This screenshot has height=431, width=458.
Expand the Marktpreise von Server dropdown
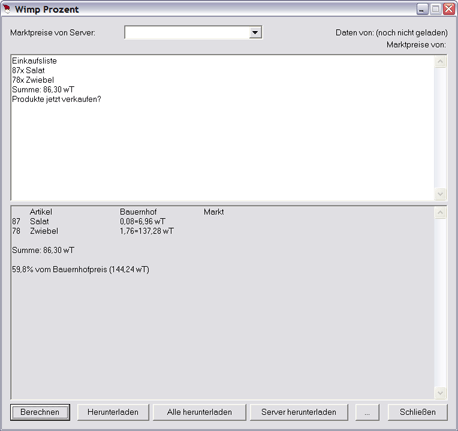coord(255,33)
